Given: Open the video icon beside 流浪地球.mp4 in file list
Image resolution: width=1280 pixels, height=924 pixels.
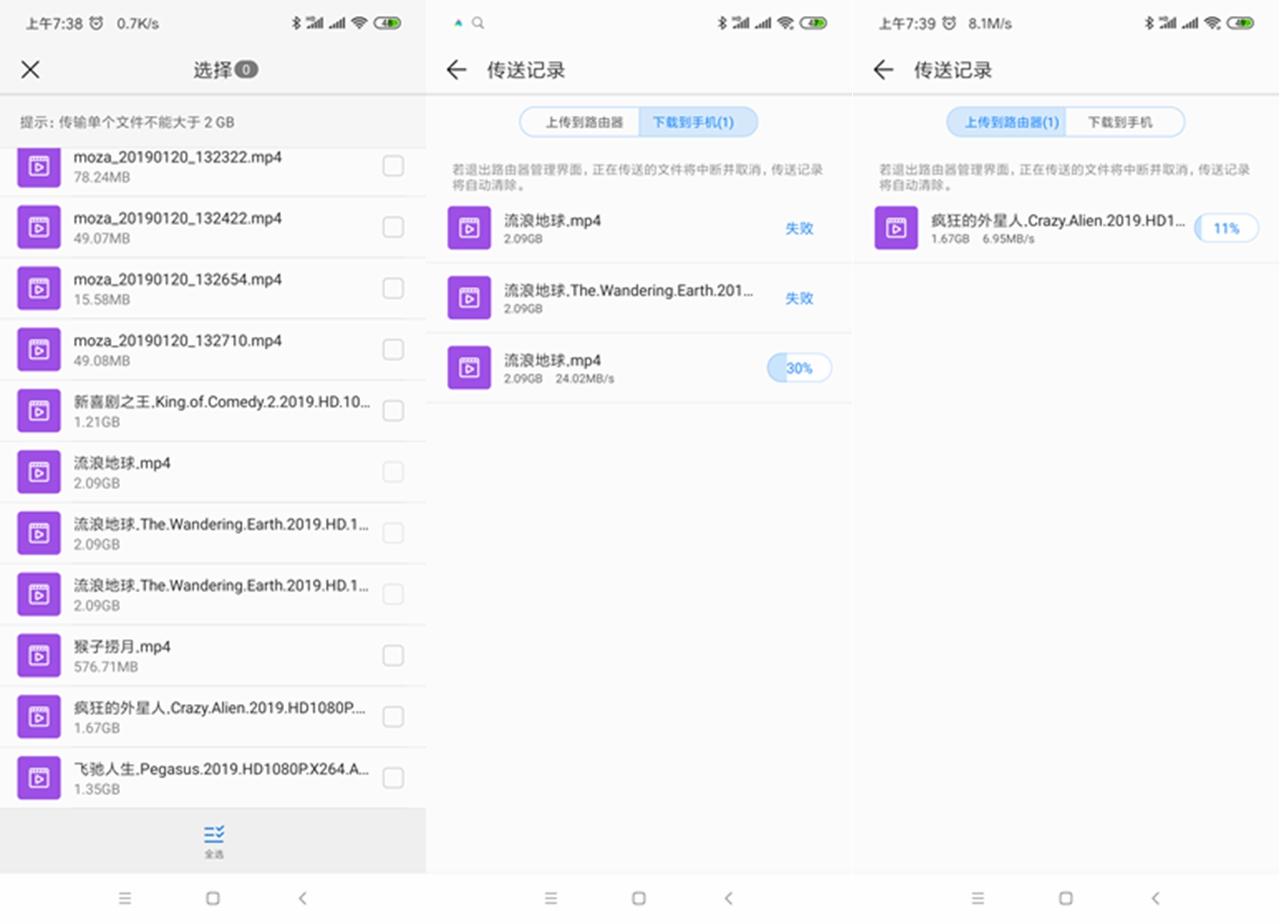Looking at the screenshot, I should point(38,471).
